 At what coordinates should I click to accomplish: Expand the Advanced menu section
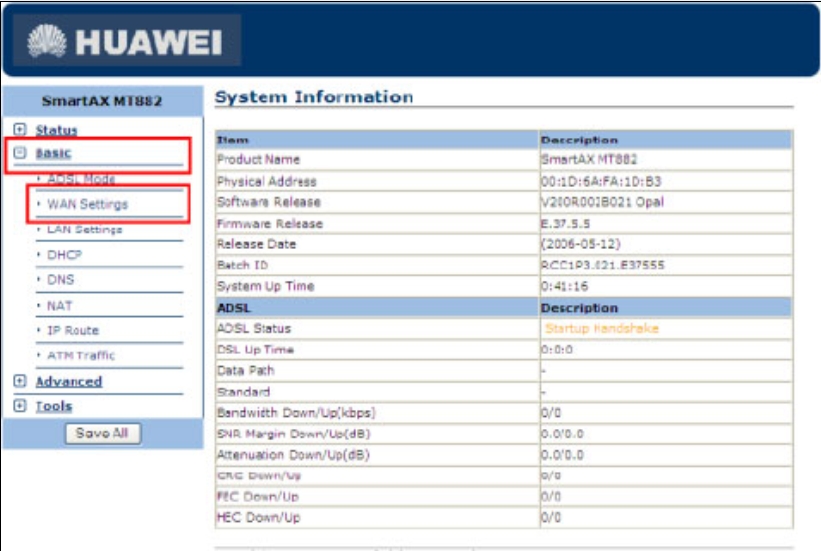point(20,381)
